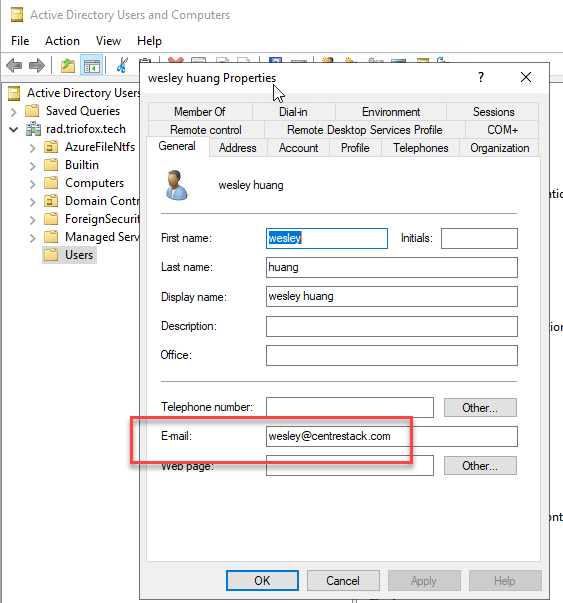Click the Description input field
563x603 pixels.
391,326
